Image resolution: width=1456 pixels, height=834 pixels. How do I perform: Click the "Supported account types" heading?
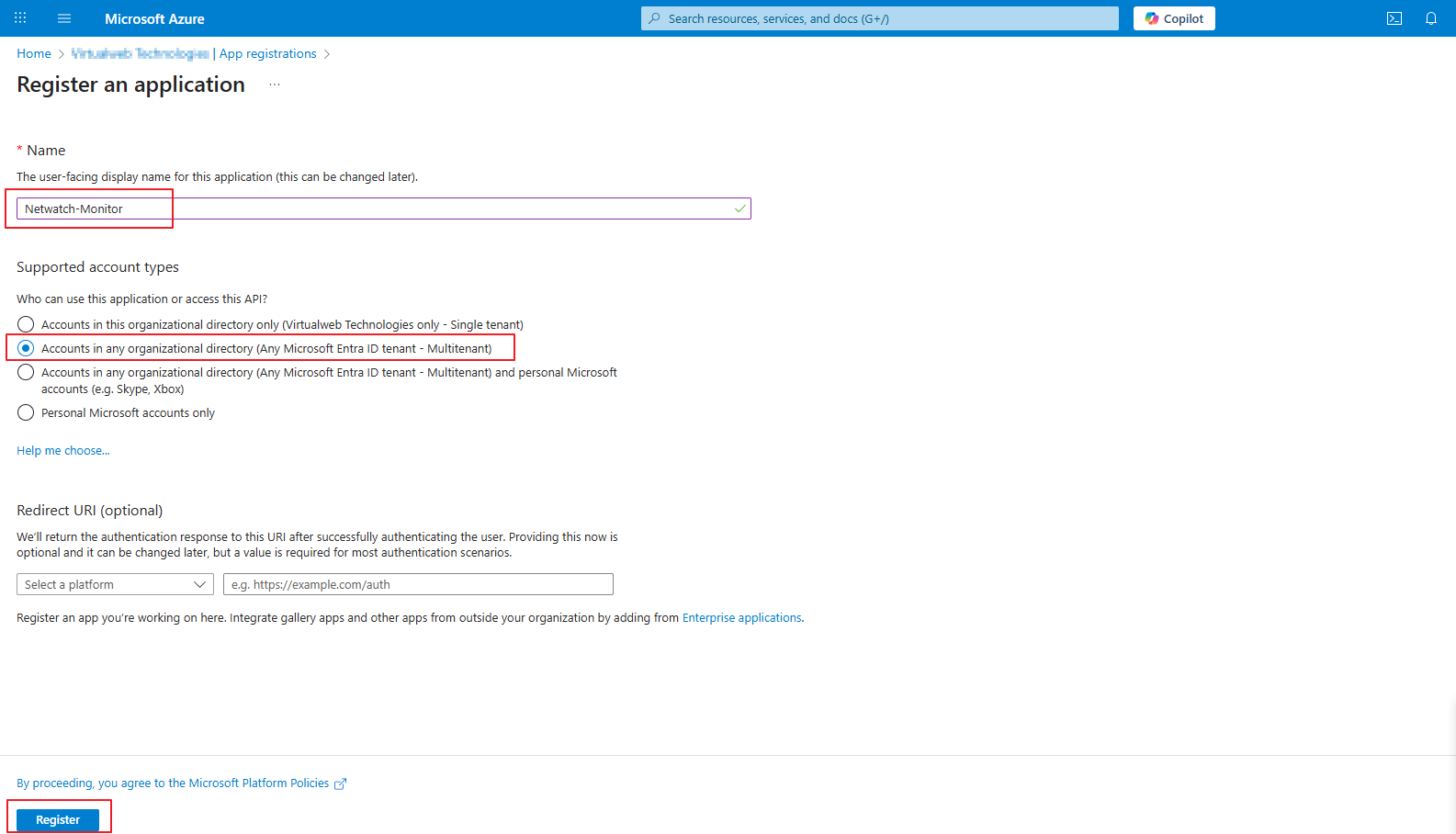[x=97, y=267]
